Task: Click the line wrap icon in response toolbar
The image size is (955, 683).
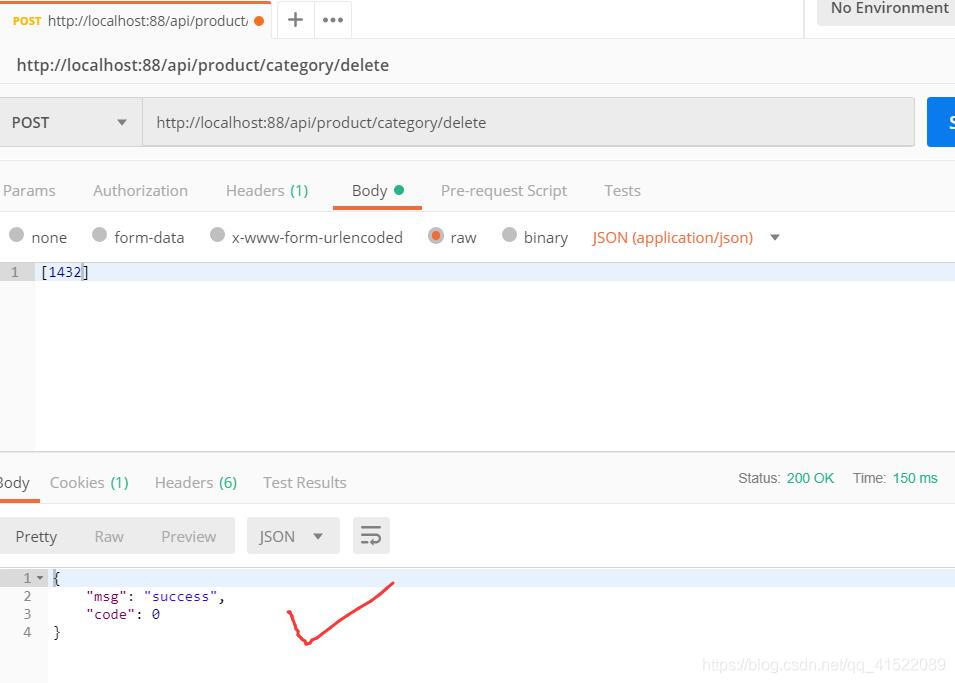Action: coord(371,535)
